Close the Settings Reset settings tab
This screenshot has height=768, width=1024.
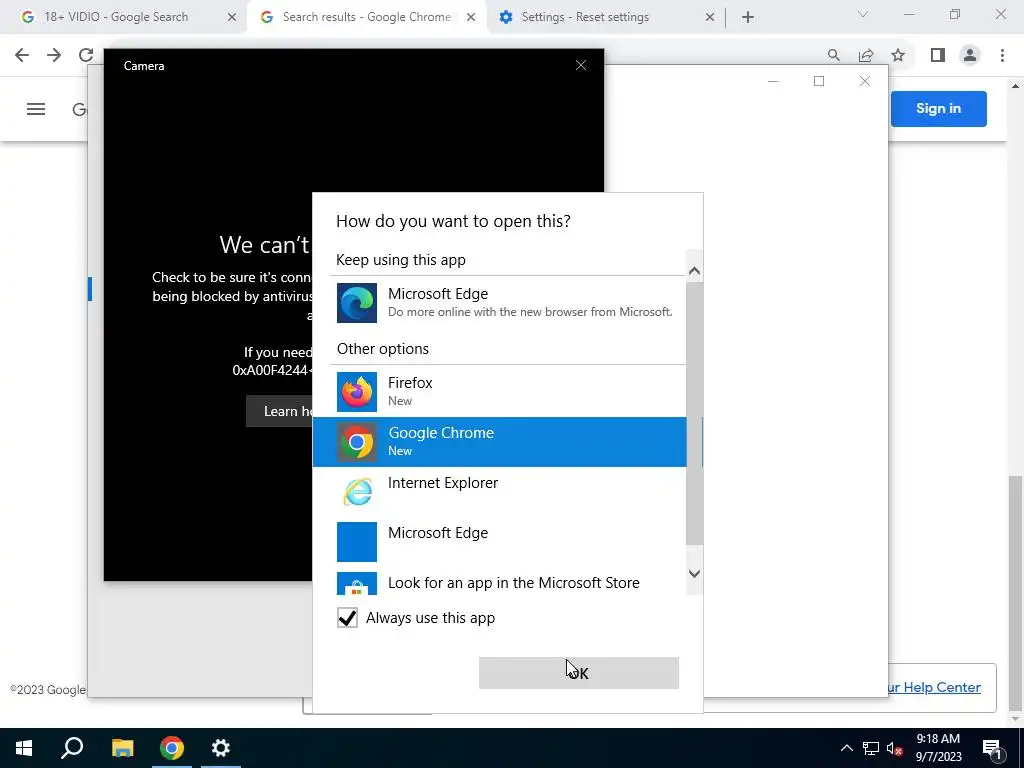pos(710,17)
